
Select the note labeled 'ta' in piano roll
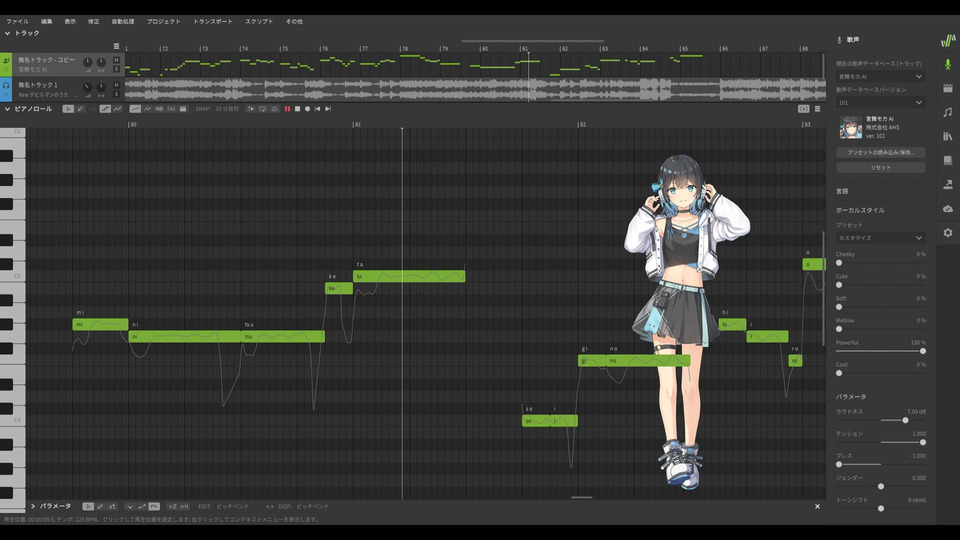point(409,276)
